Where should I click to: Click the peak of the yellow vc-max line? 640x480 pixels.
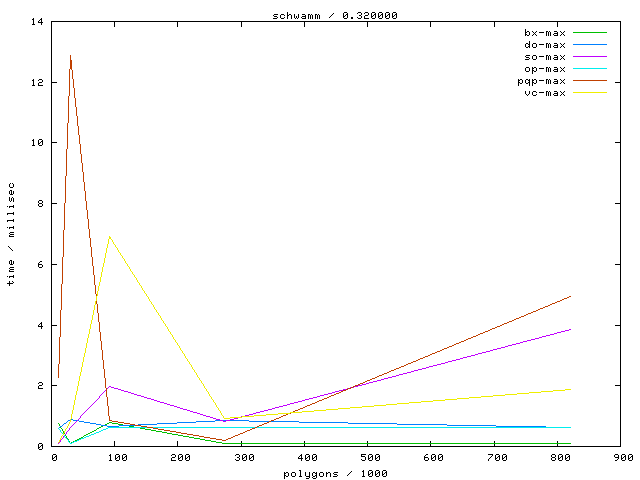click(x=109, y=237)
